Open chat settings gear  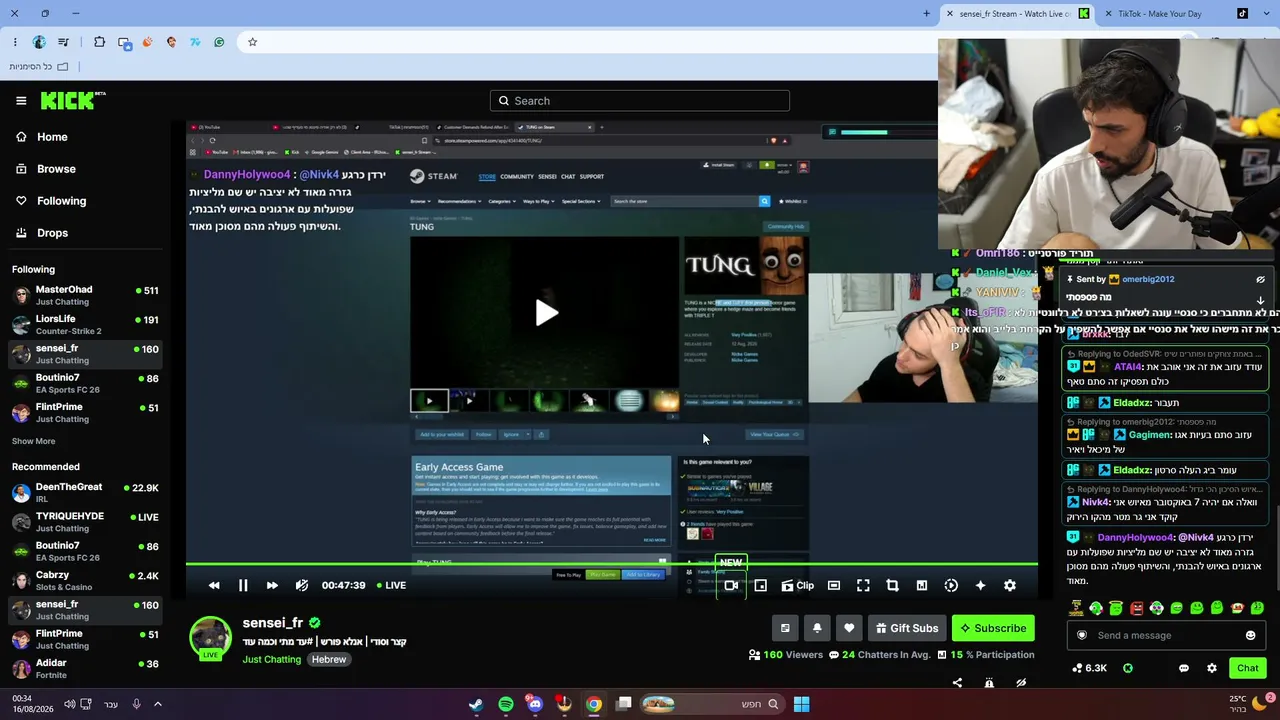point(1212,668)
